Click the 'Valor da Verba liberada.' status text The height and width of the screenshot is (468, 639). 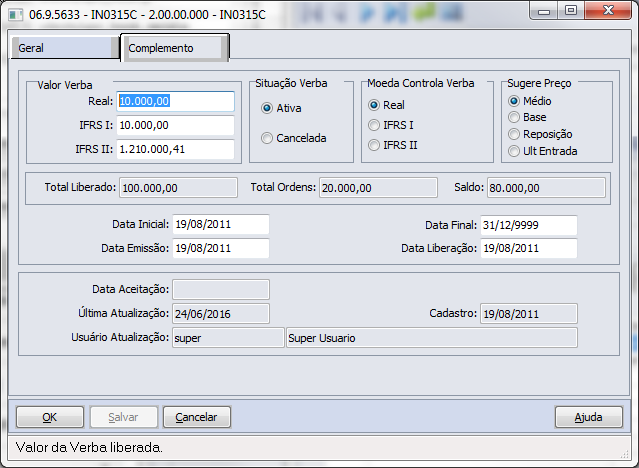pos(89,448)
